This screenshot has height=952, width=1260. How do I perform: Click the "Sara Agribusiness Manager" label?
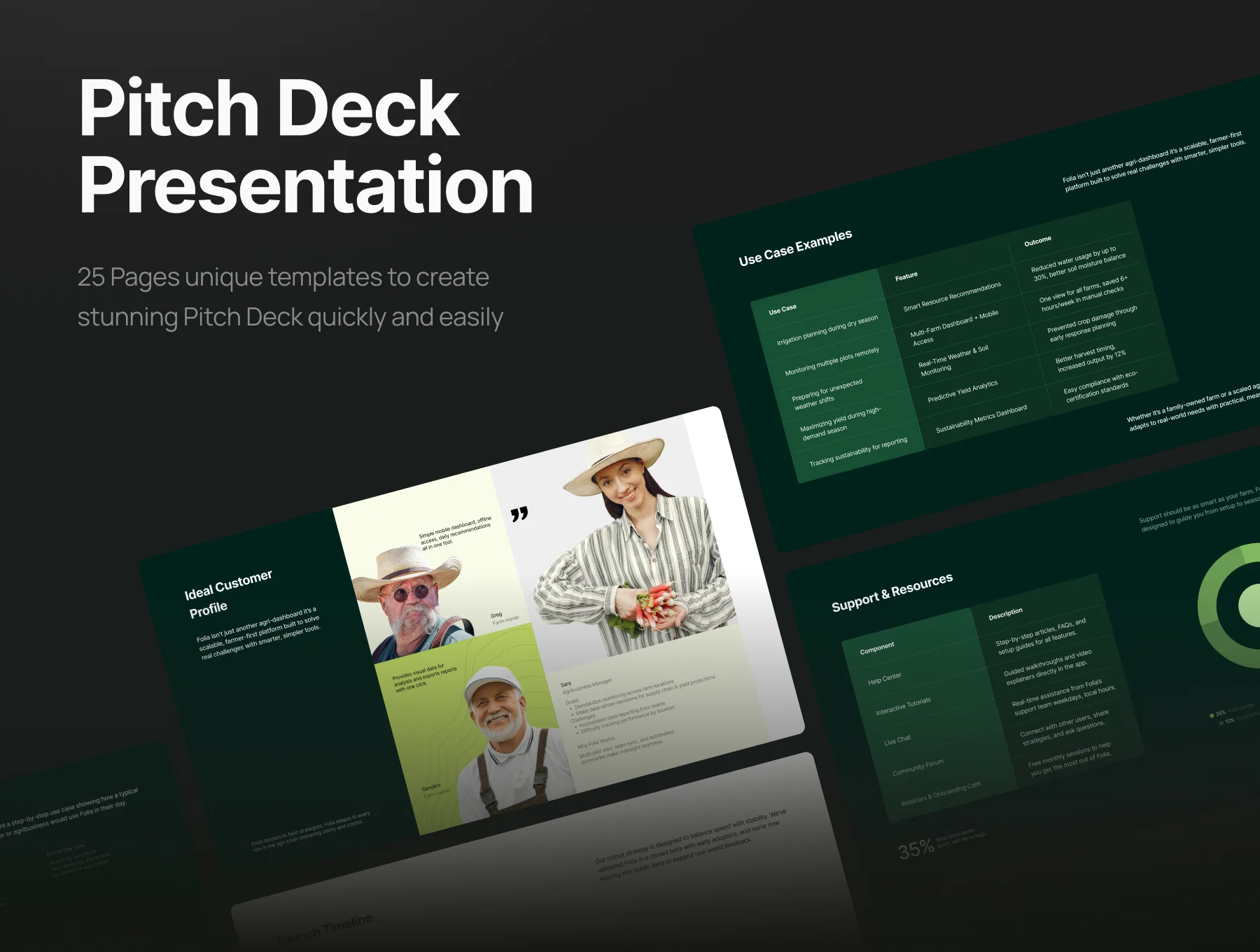(587, 686)
